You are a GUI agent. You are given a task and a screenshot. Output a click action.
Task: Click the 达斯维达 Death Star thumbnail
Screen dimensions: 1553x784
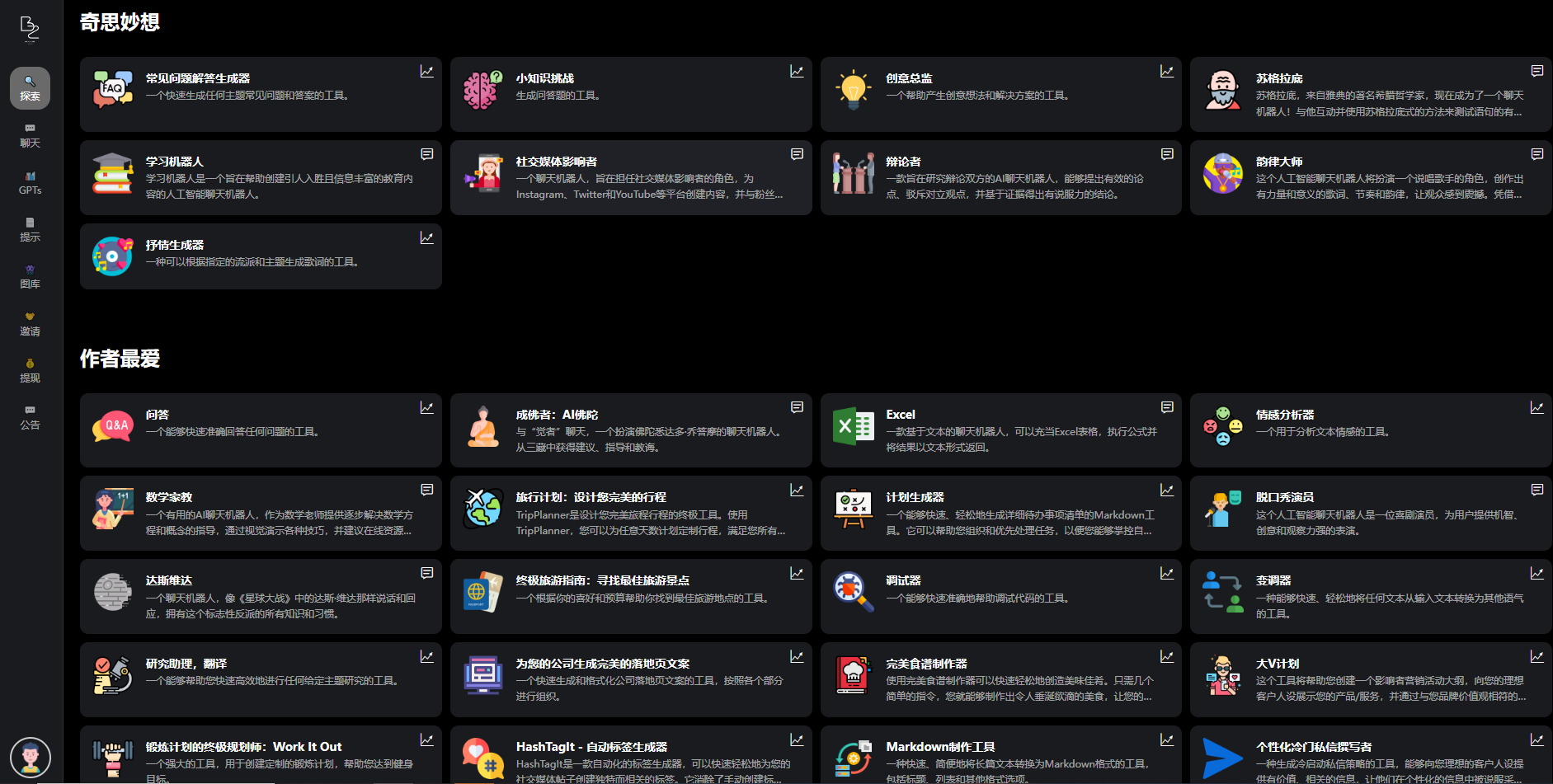pyautogui.click(x=113, y=592)
